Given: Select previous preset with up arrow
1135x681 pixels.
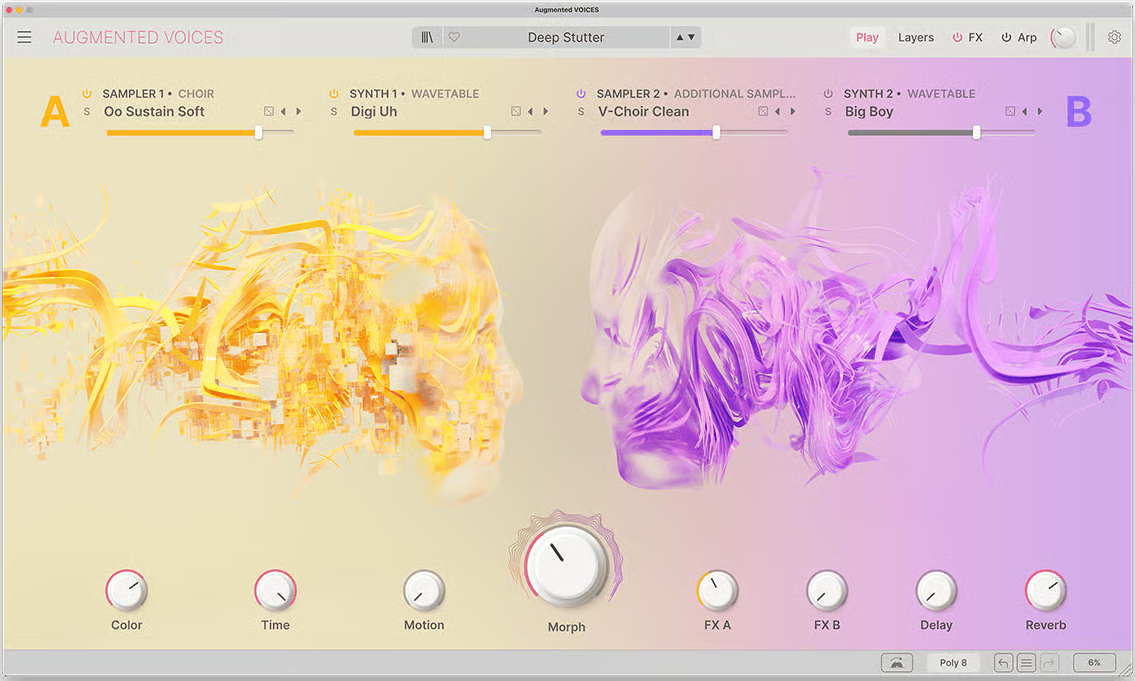Looking at the screenshot, I should (x=680, y=37).
